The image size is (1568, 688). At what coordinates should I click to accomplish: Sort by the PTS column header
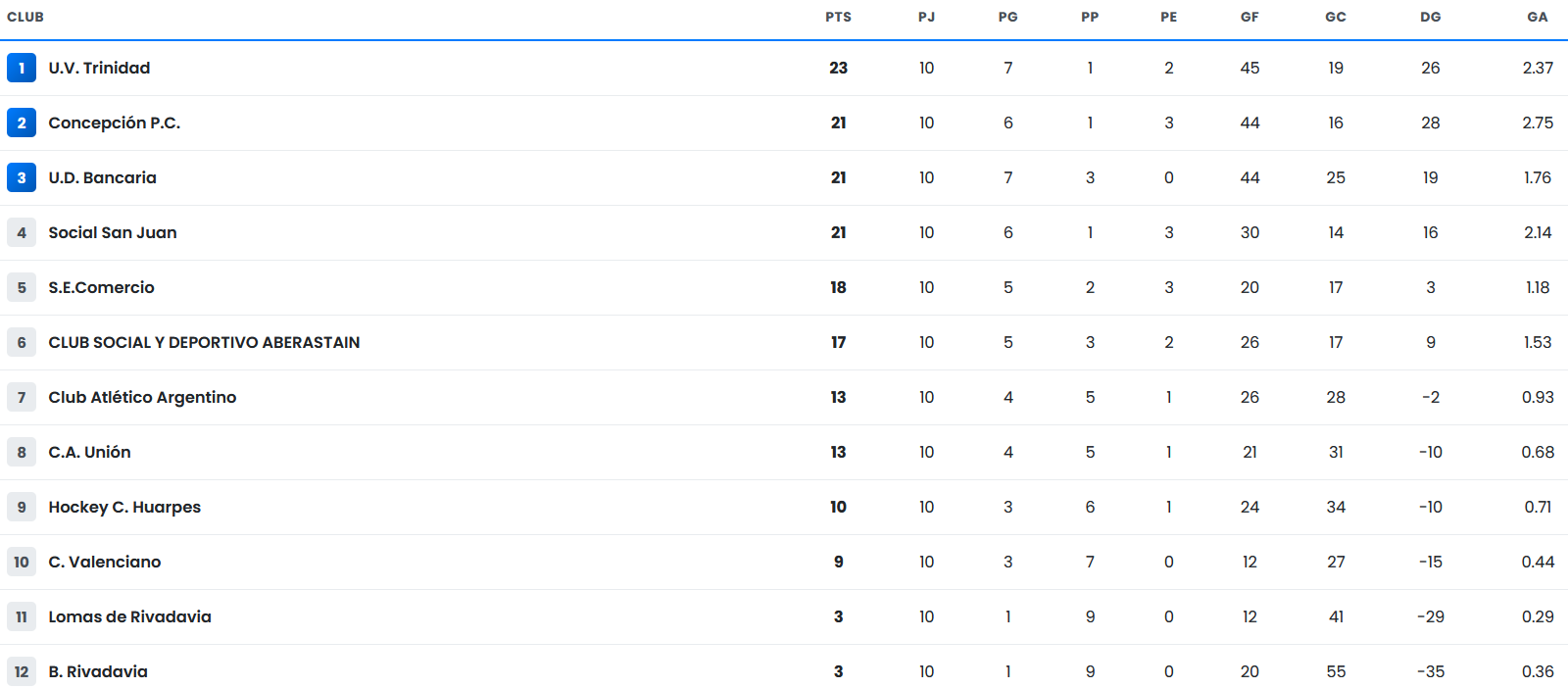pyautogui.click(x=838, y=17)
